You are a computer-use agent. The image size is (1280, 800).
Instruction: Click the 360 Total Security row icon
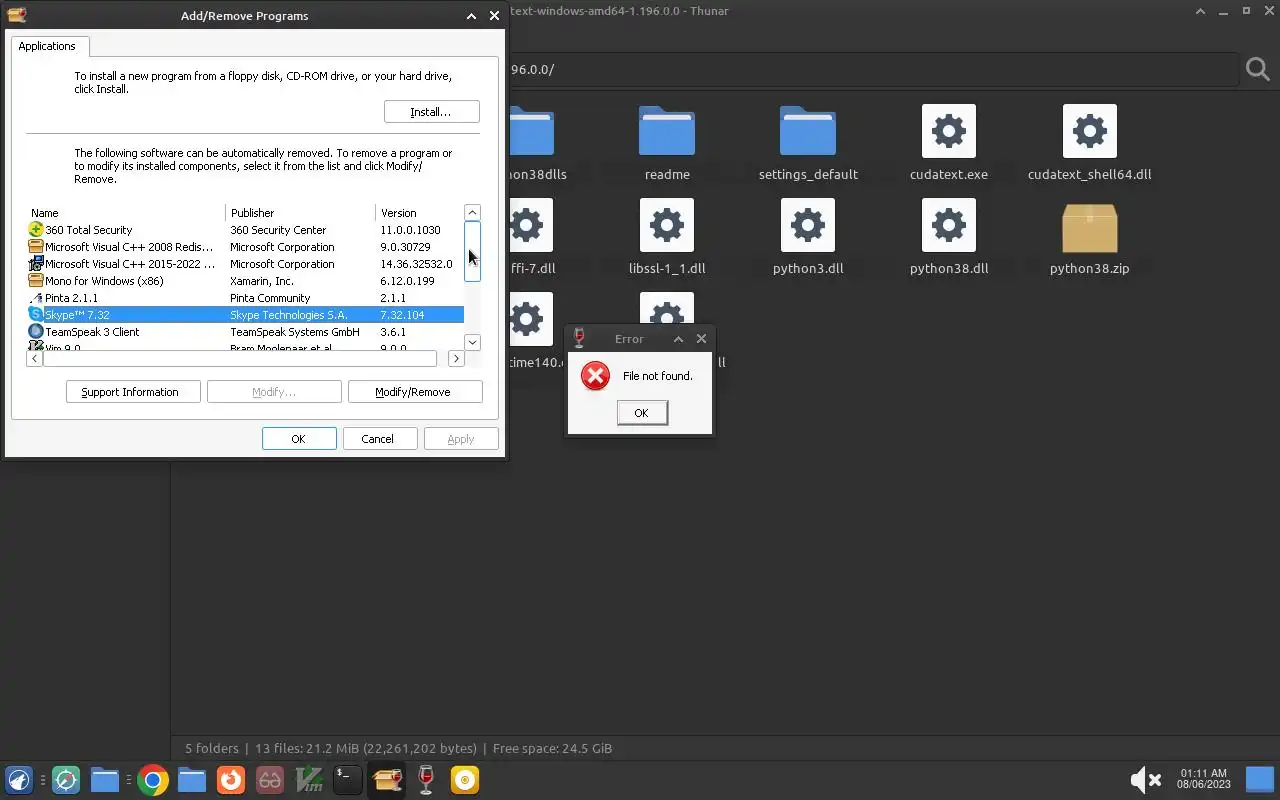click(x=36, y=230)
